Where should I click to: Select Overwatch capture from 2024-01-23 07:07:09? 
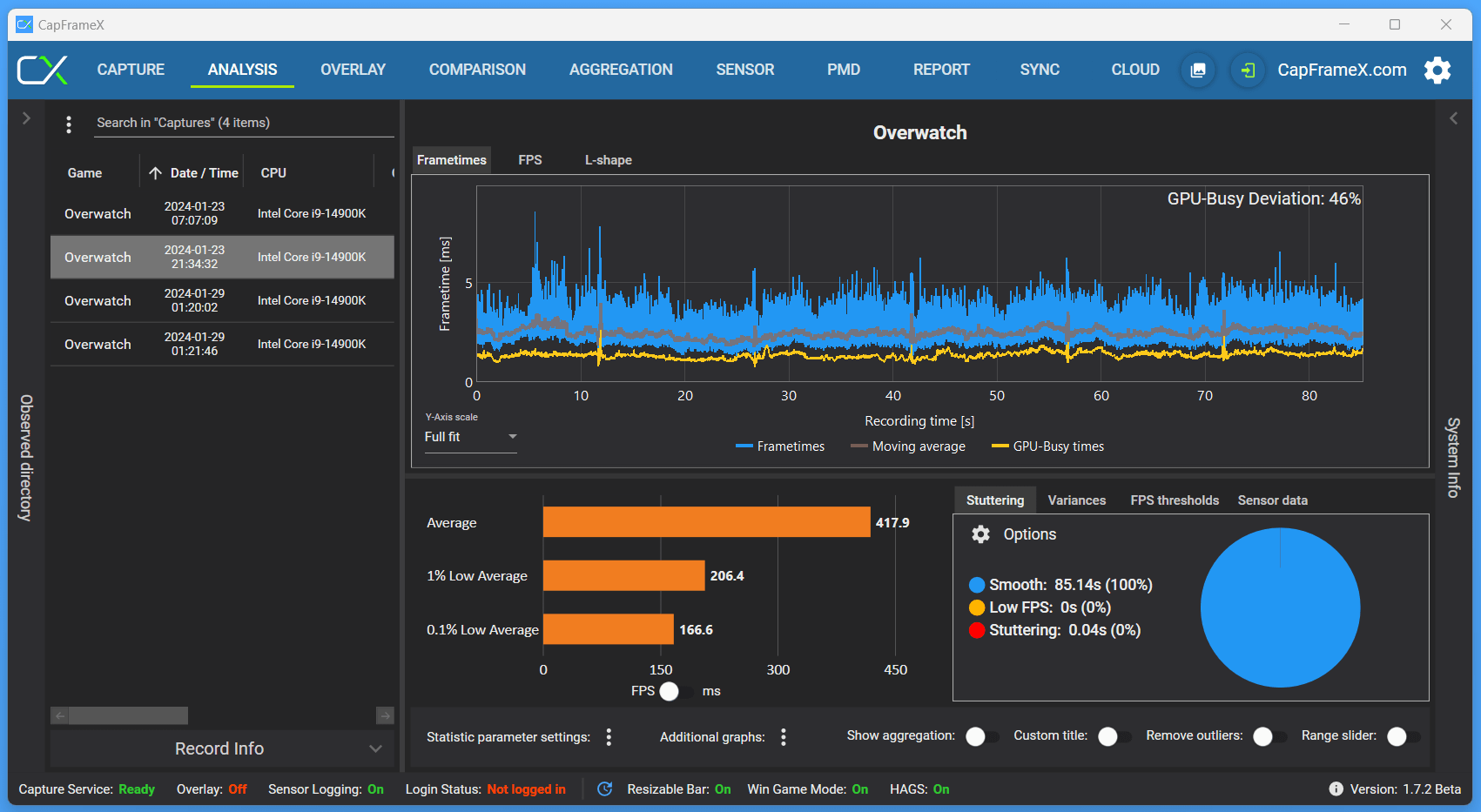[222, 214]
